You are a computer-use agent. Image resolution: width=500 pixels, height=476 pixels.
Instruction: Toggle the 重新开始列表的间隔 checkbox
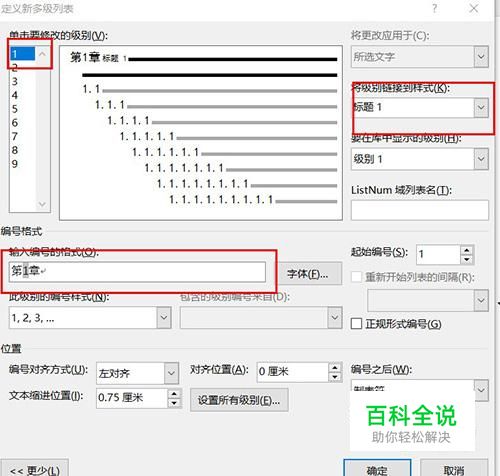(x=356, y=277)
